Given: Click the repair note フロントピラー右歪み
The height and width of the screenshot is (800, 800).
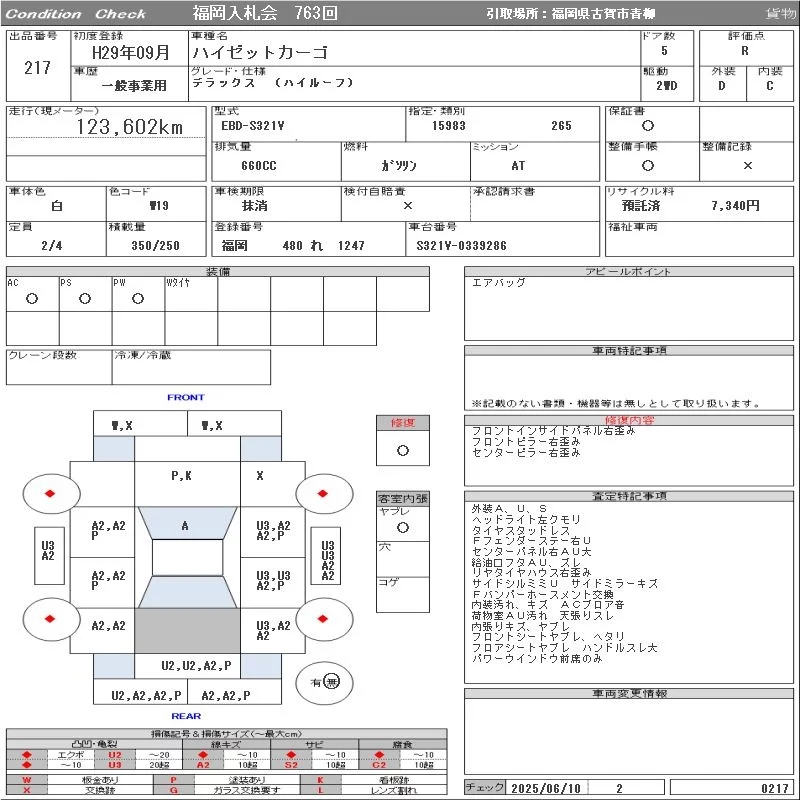Looking at the screenshot, I should click(526, 441).
